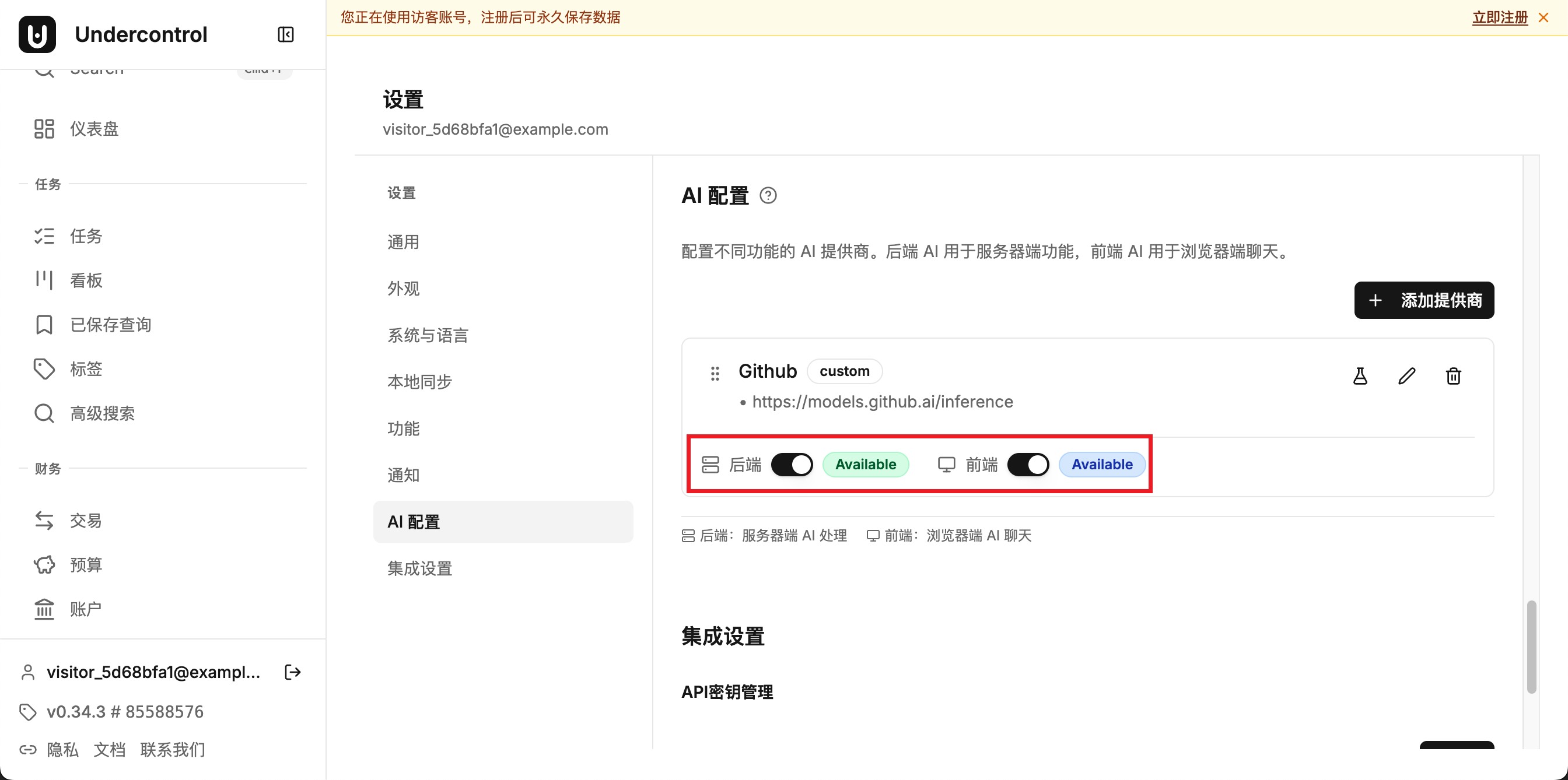The width and height of the screenshot is (1568, 780).
Task: Open 账户 accounts page
Action: [163, 609]
